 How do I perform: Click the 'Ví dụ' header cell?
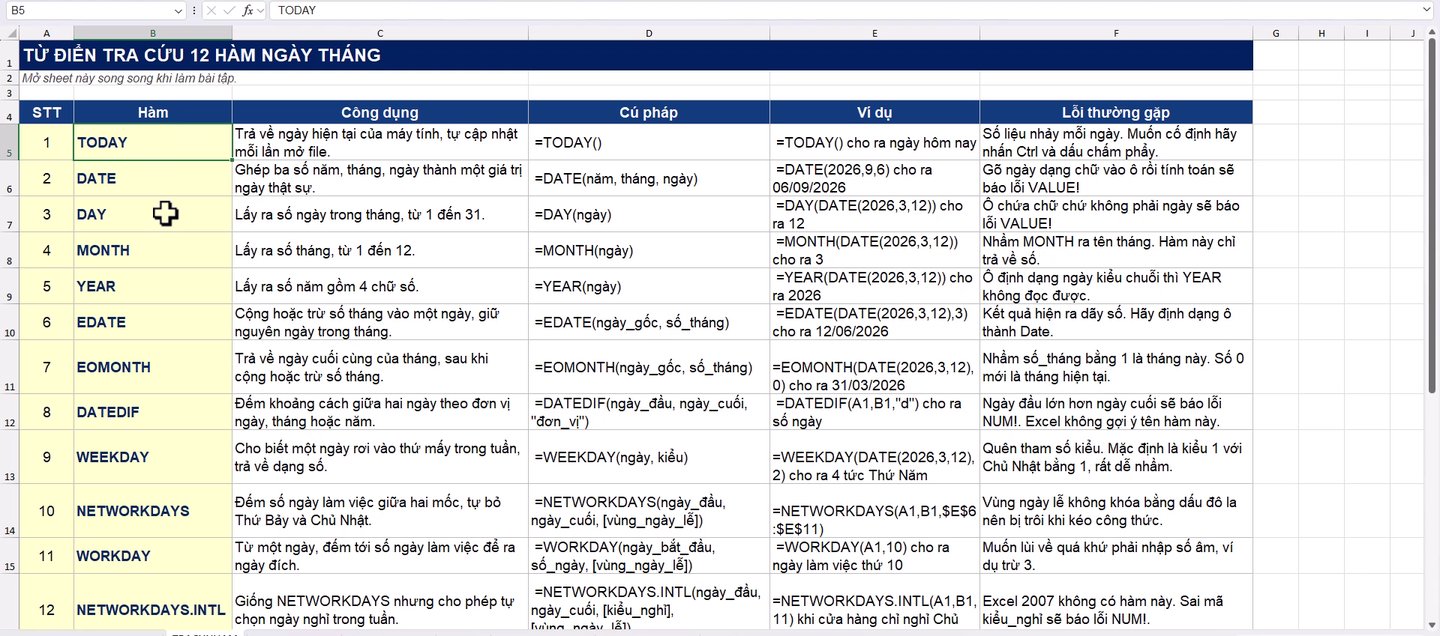coord(875,112)
